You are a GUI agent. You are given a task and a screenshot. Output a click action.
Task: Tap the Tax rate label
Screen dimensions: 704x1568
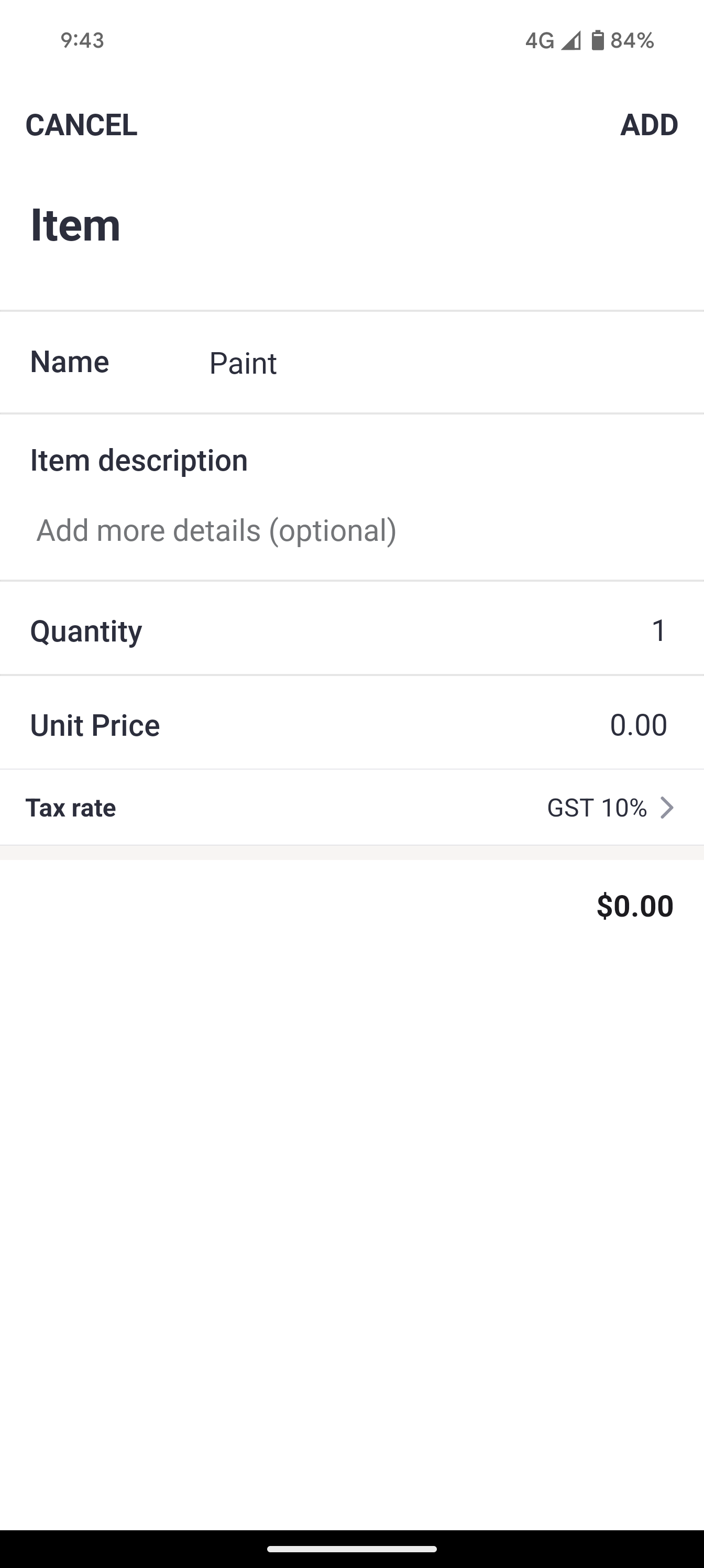[x=71, y=808]
